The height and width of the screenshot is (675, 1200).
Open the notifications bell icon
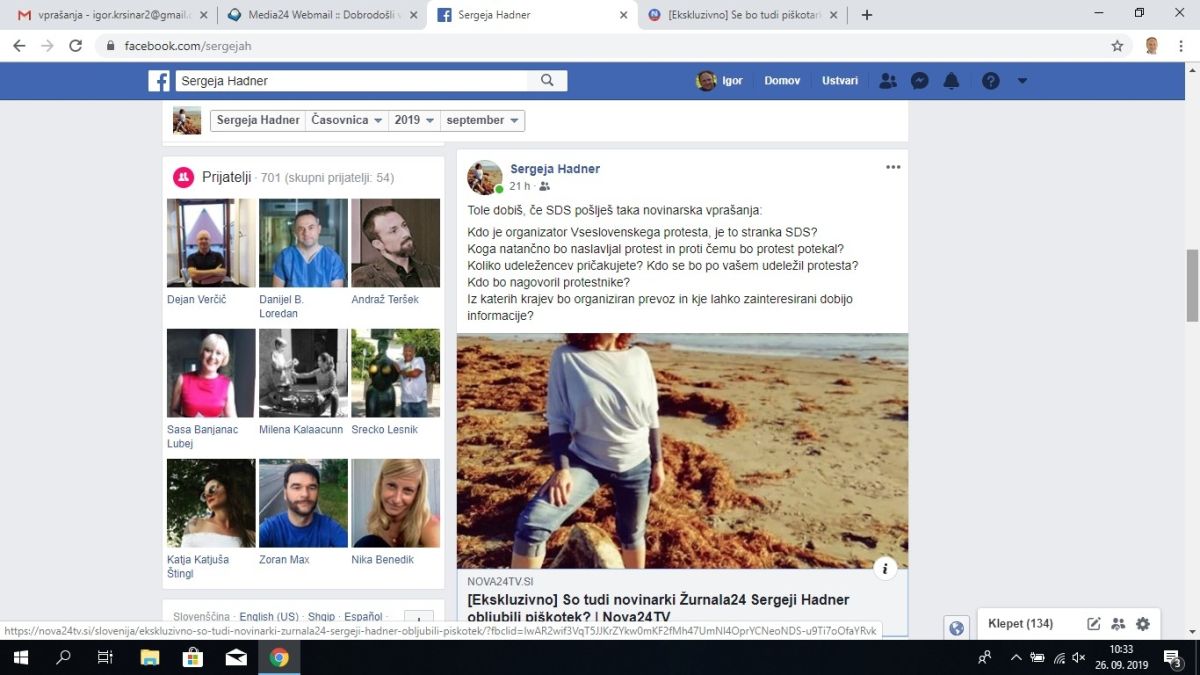tap(951, 81)
